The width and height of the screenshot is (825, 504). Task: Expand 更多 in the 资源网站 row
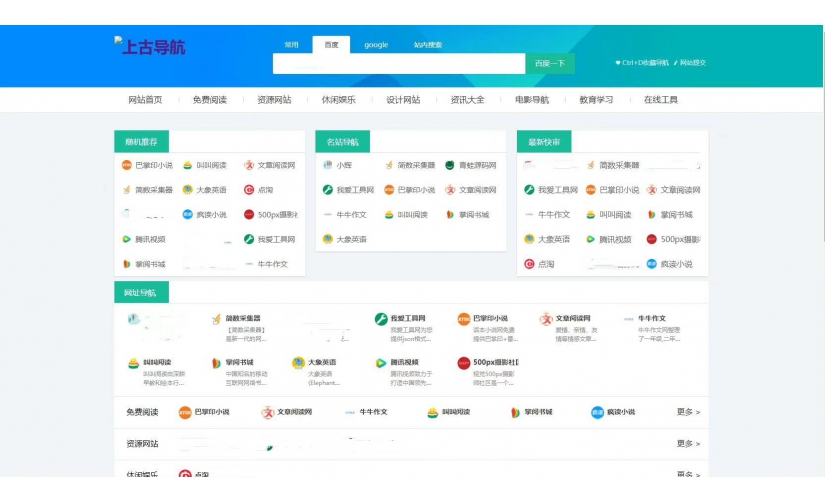coord(688,443)
